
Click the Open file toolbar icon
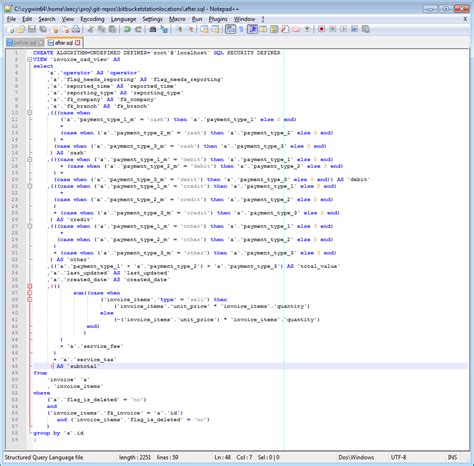(21, 29)
